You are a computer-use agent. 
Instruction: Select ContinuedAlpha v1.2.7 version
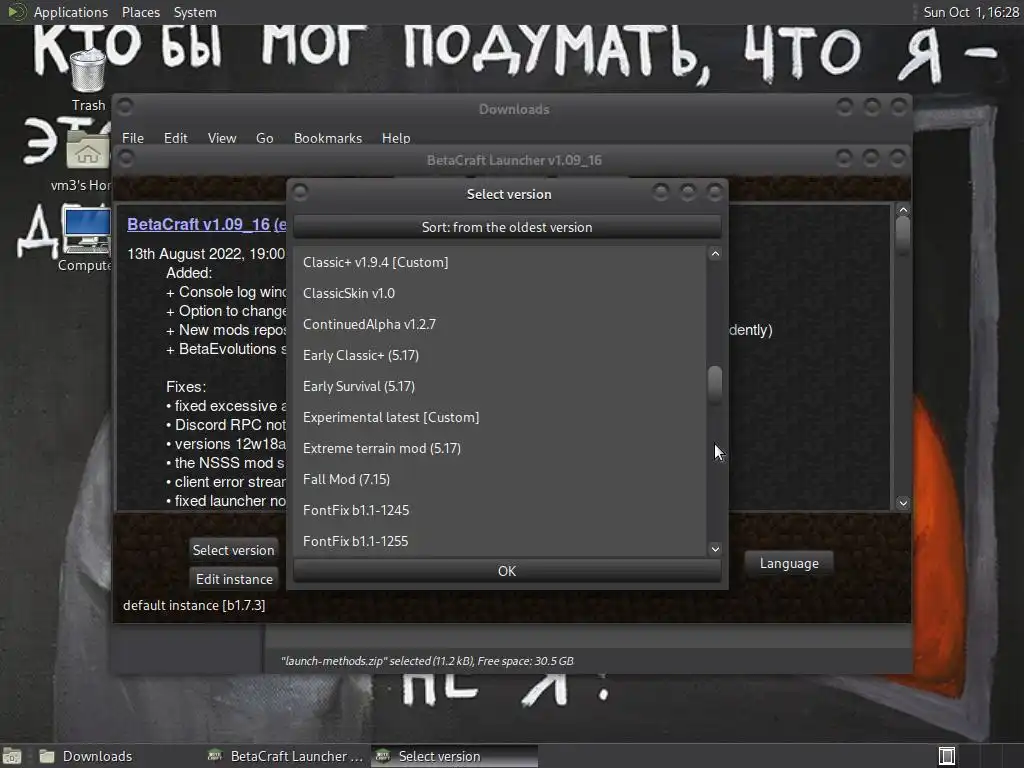500,324
